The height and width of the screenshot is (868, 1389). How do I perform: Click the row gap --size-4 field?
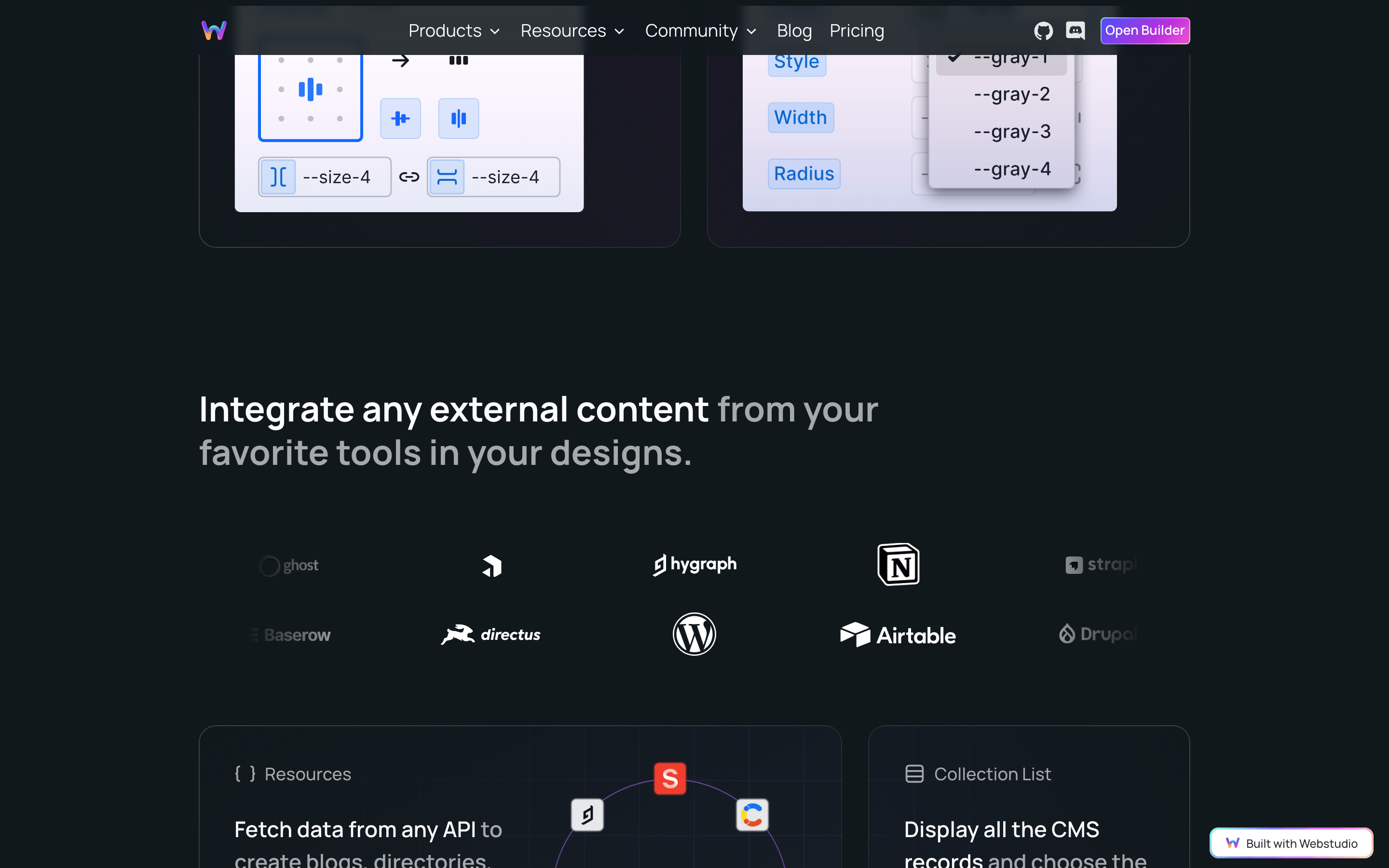493,177
